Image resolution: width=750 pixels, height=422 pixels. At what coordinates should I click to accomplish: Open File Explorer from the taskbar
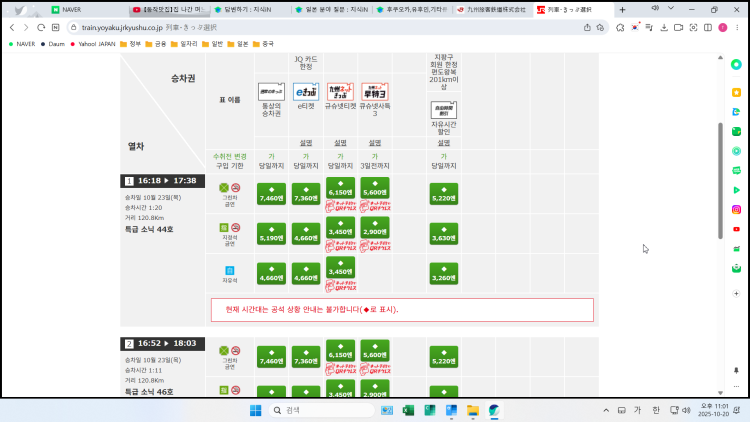[473, 410]
